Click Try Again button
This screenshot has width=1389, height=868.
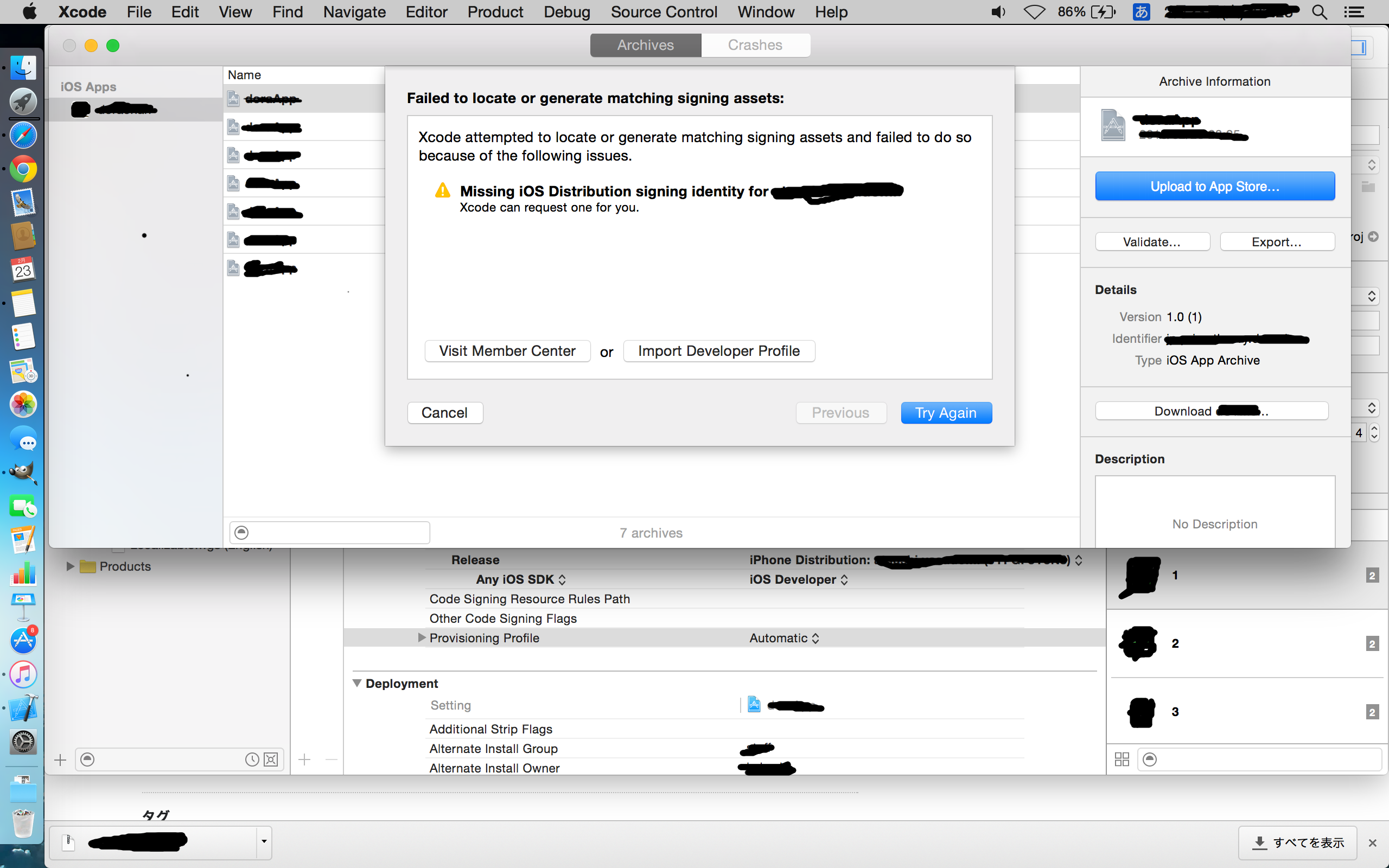946,413
